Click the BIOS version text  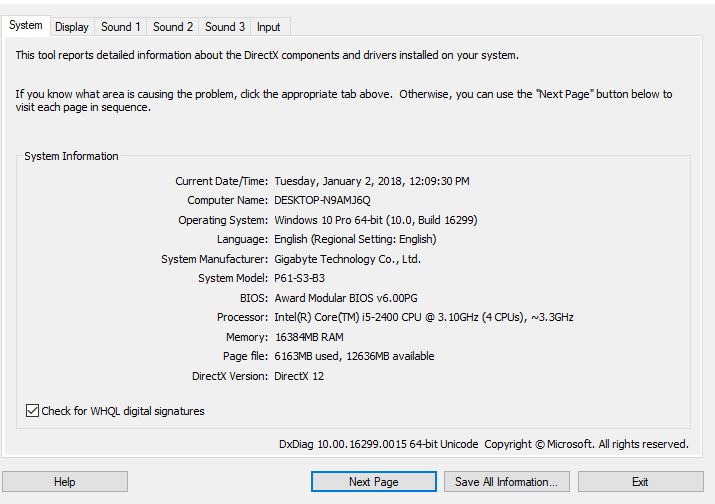pyautogui.click(x=346, y=298)
